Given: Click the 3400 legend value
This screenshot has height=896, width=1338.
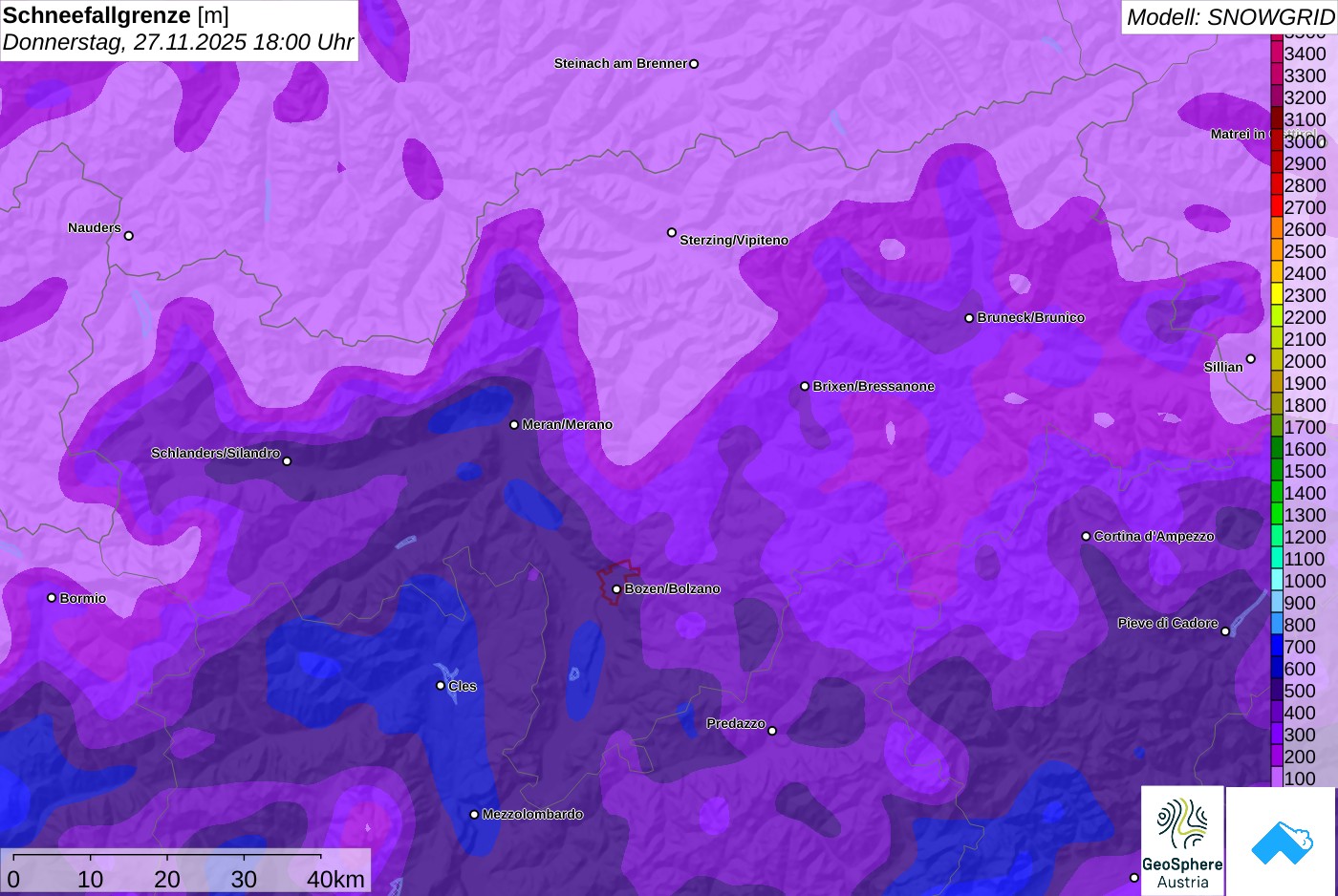Looking at the screenshot, I should pos(1306,53).
